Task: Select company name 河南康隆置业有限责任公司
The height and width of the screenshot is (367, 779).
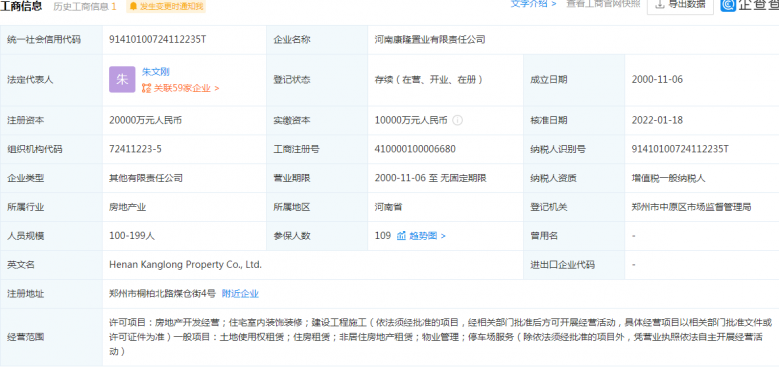Action: [x=430, y=40]
